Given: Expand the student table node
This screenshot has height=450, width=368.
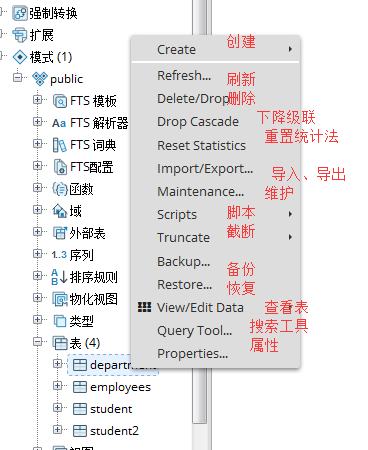Looking at the screenshot, I should pos(57,408).
